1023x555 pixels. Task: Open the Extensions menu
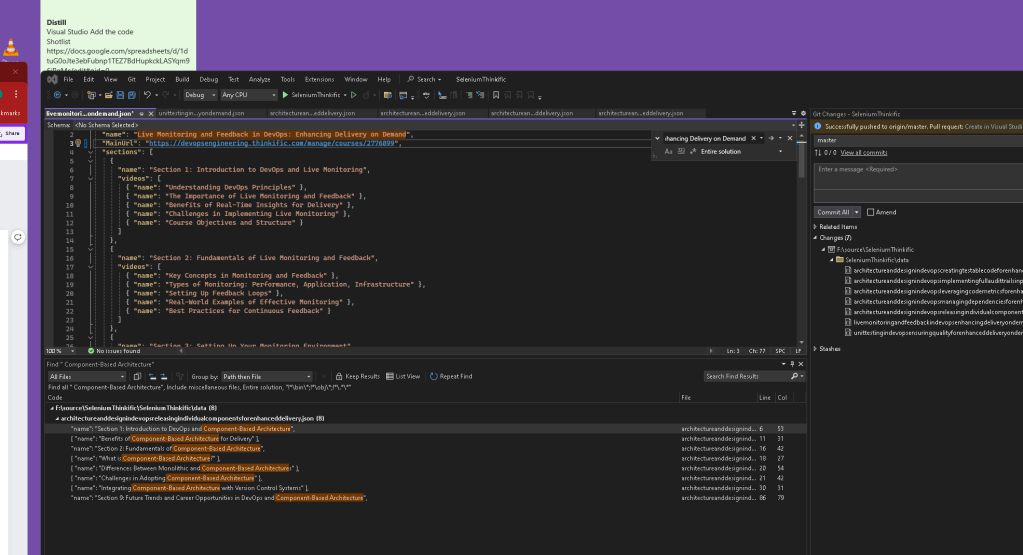coord(319,80)
